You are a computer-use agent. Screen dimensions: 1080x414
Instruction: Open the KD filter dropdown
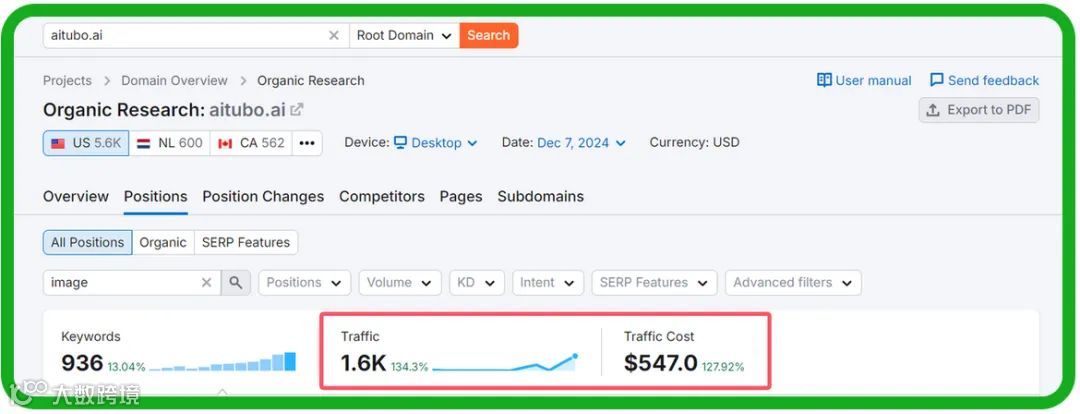pyautogui.click(x=477, y=282)
